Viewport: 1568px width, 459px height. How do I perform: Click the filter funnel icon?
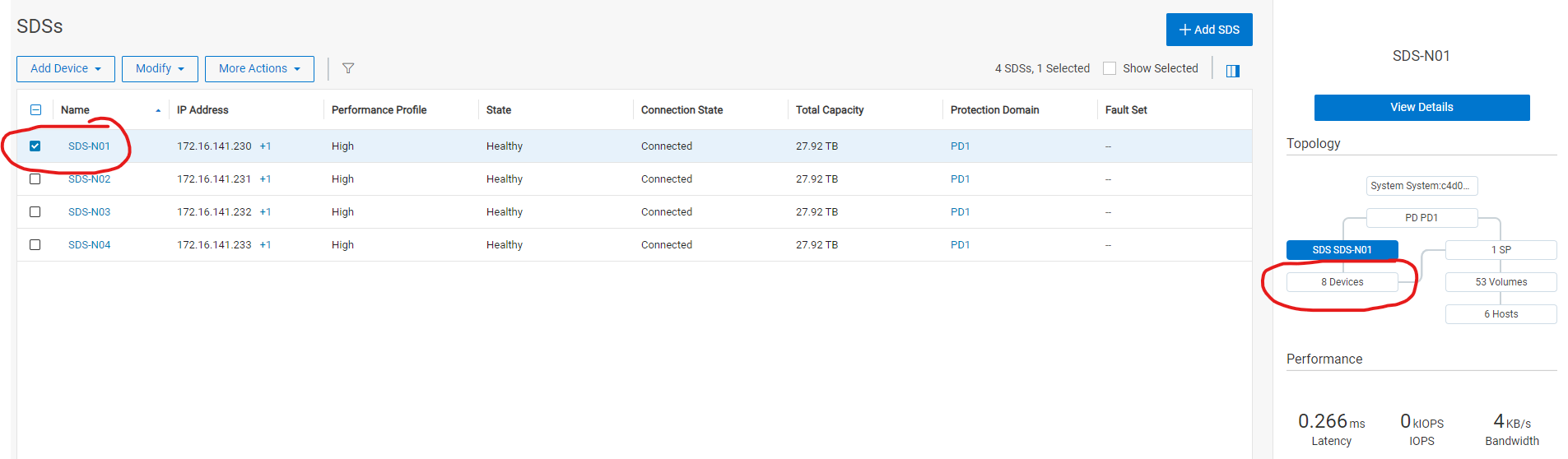click(x=348, y=68)
